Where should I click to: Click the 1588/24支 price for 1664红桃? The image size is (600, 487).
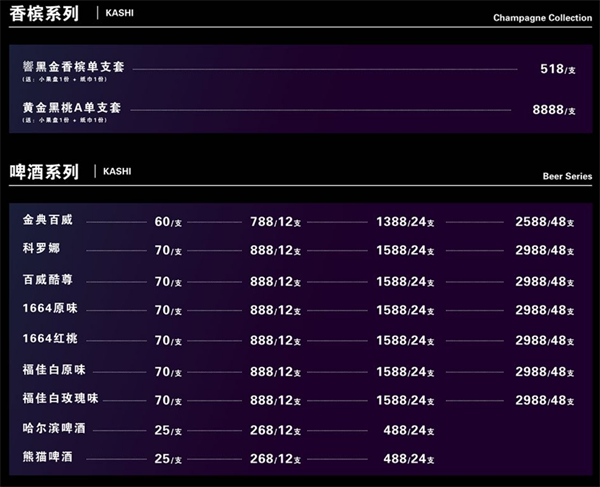[405, 340]
